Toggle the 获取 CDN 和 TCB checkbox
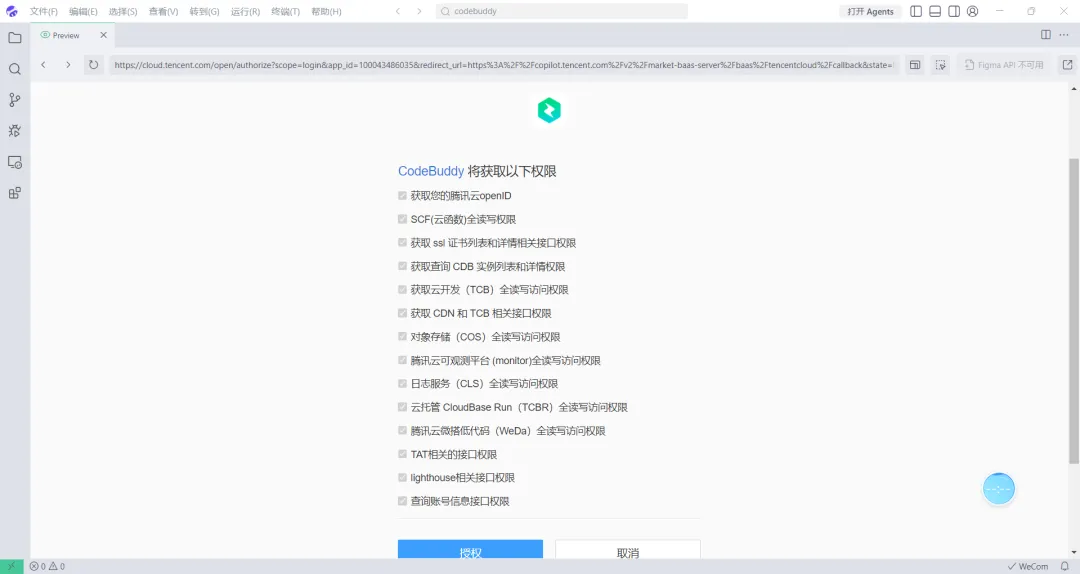The height and width of the screenshot is (574, 1080). coord(402,313)
